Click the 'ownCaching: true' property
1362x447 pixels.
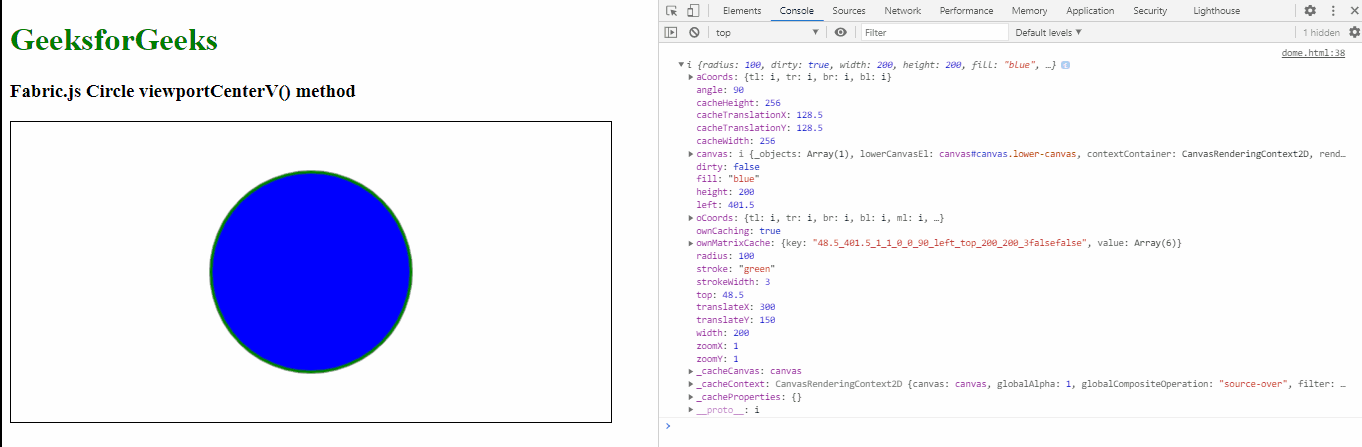coord(738,231)
